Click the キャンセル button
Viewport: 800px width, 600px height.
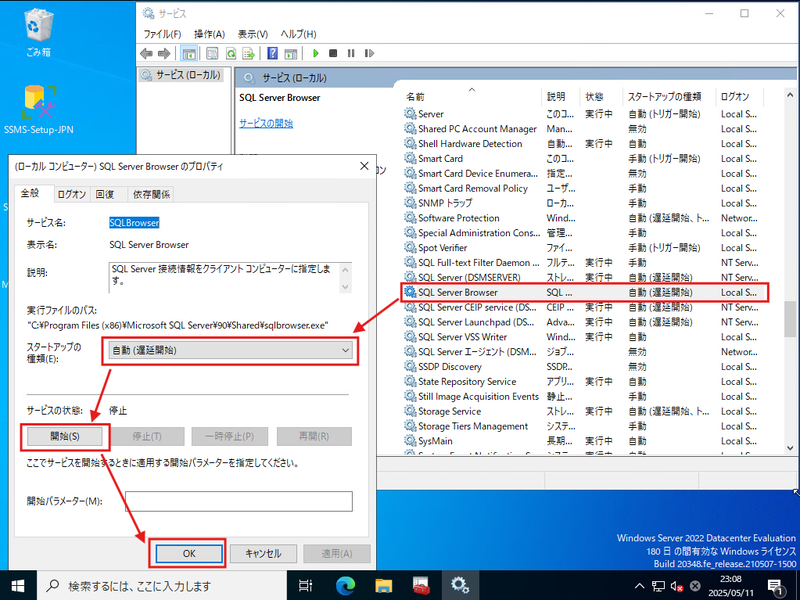(x=263, y=553)
